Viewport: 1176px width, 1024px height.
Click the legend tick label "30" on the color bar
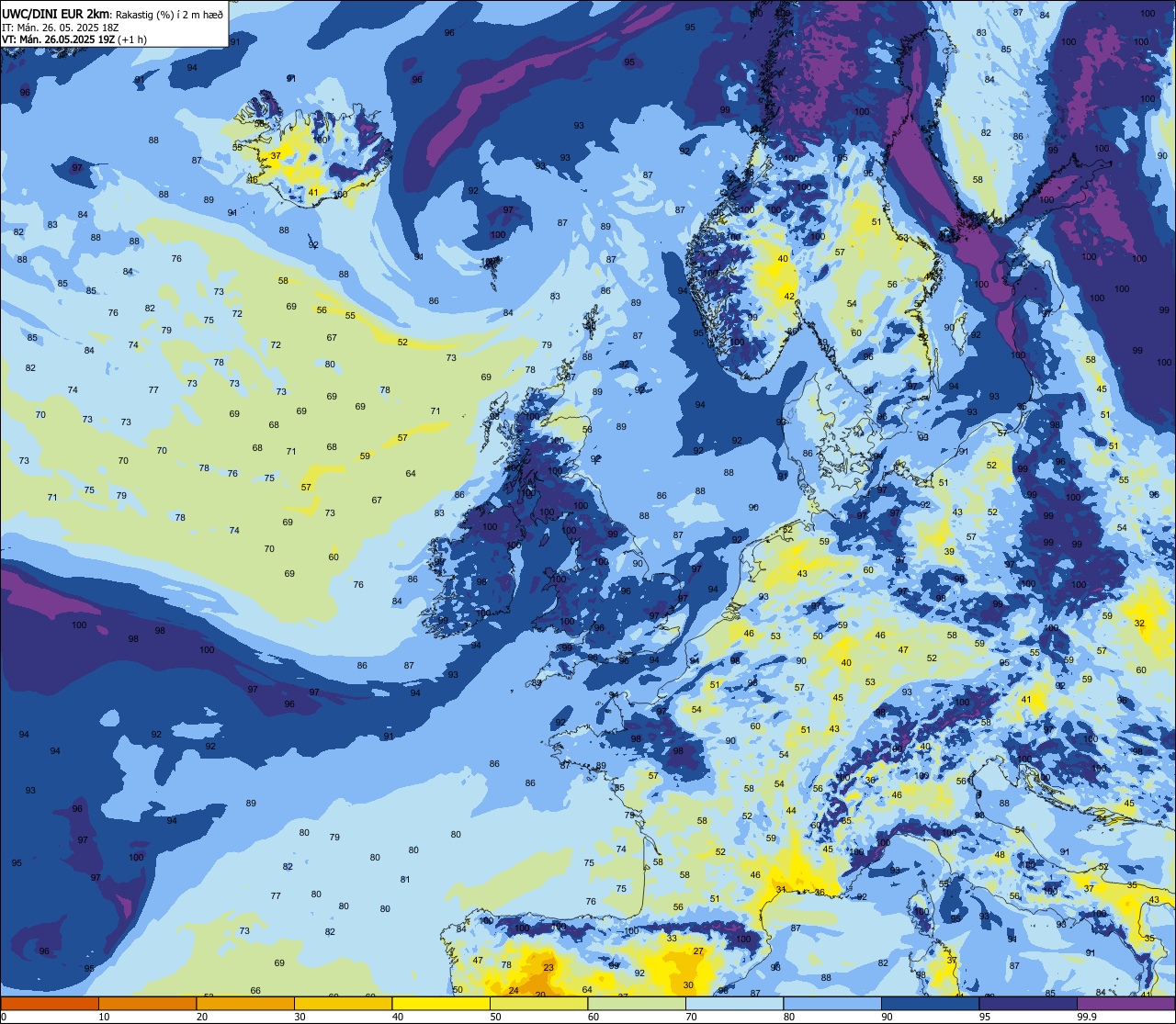(x=300, y=1017)
